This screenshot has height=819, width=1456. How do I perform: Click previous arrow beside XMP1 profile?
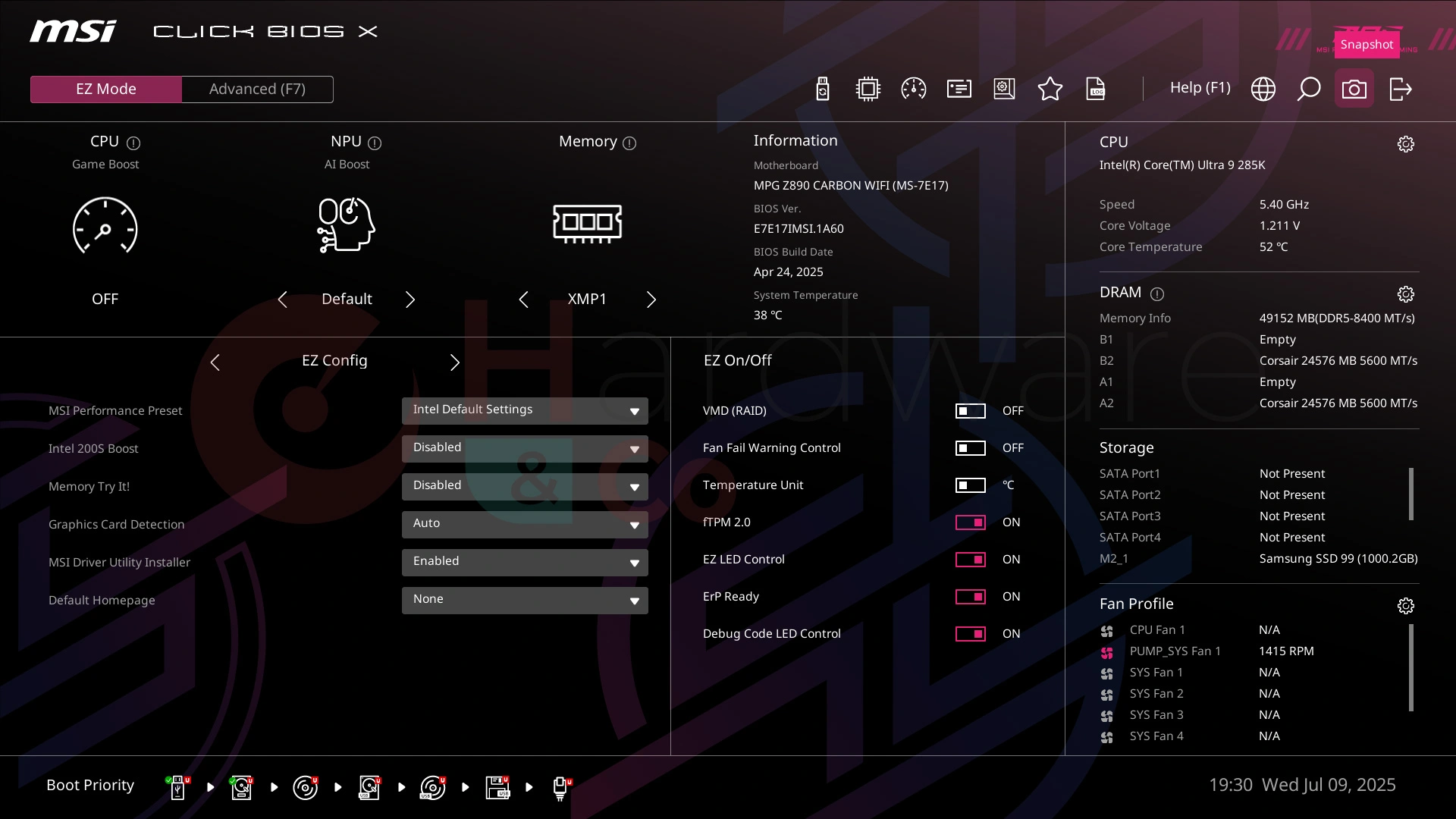(x=524, y=300)
